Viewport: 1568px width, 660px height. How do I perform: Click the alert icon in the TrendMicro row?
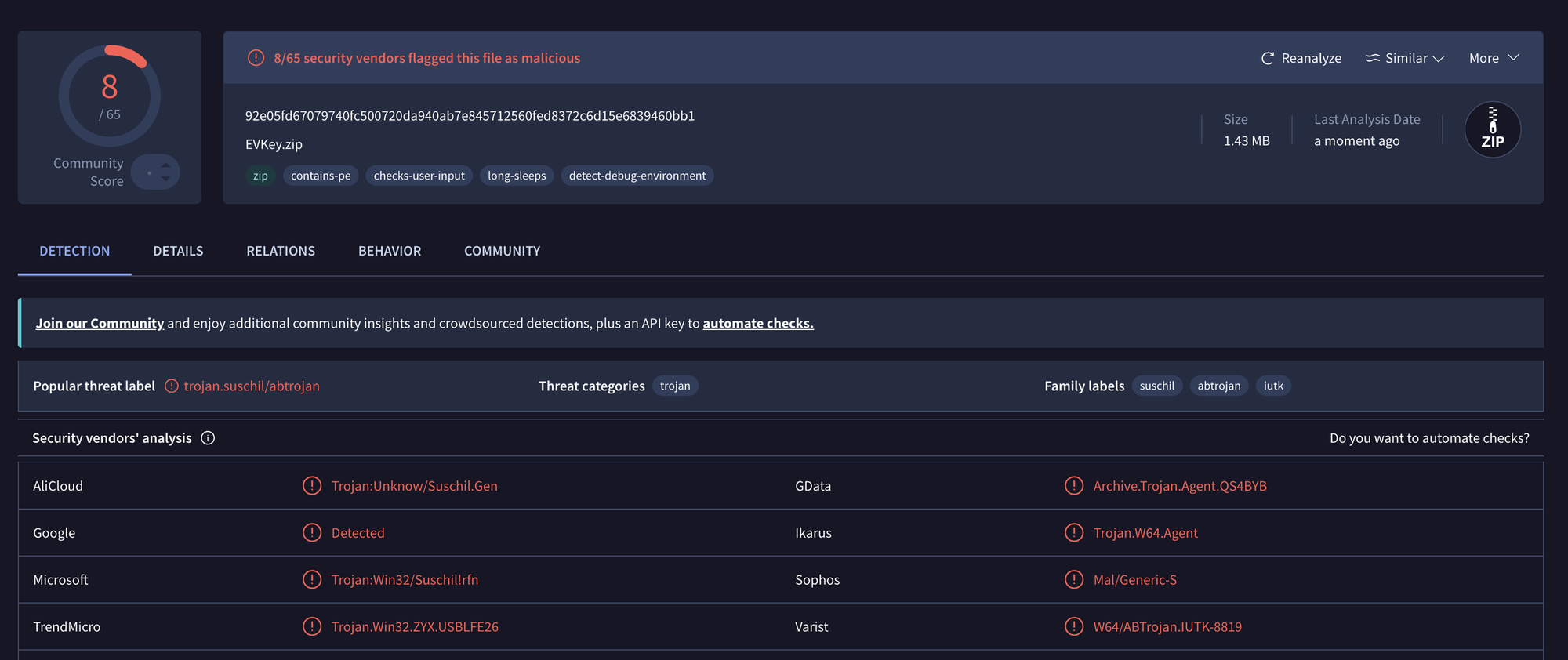312,627
